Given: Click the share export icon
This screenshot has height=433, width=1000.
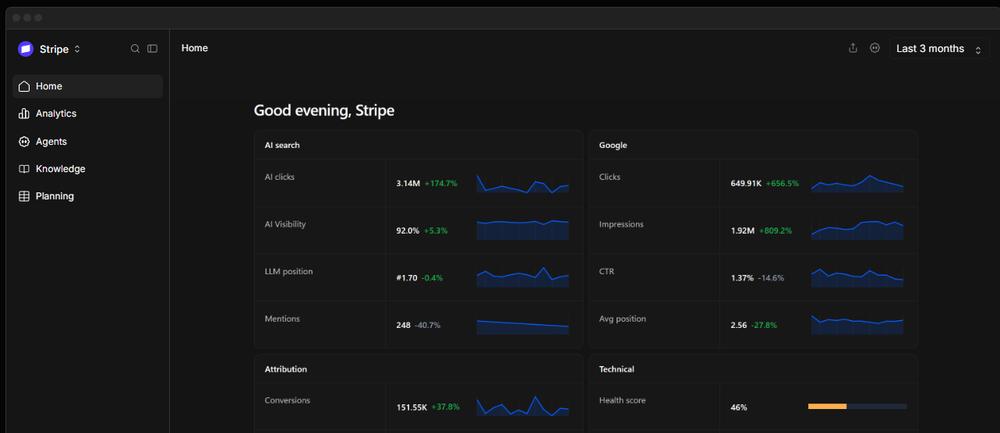Looking at the screenshot, I should (x=853, y=48).
